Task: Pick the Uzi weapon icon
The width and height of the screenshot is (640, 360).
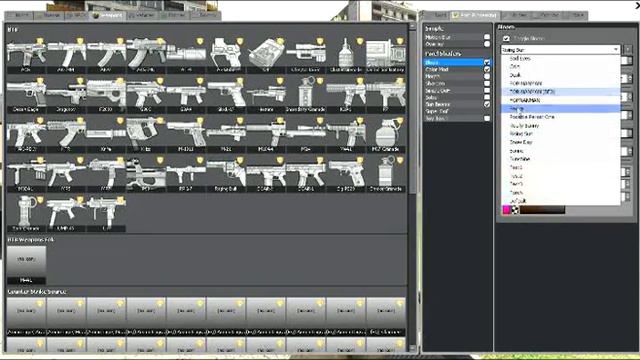Action: 106,213
